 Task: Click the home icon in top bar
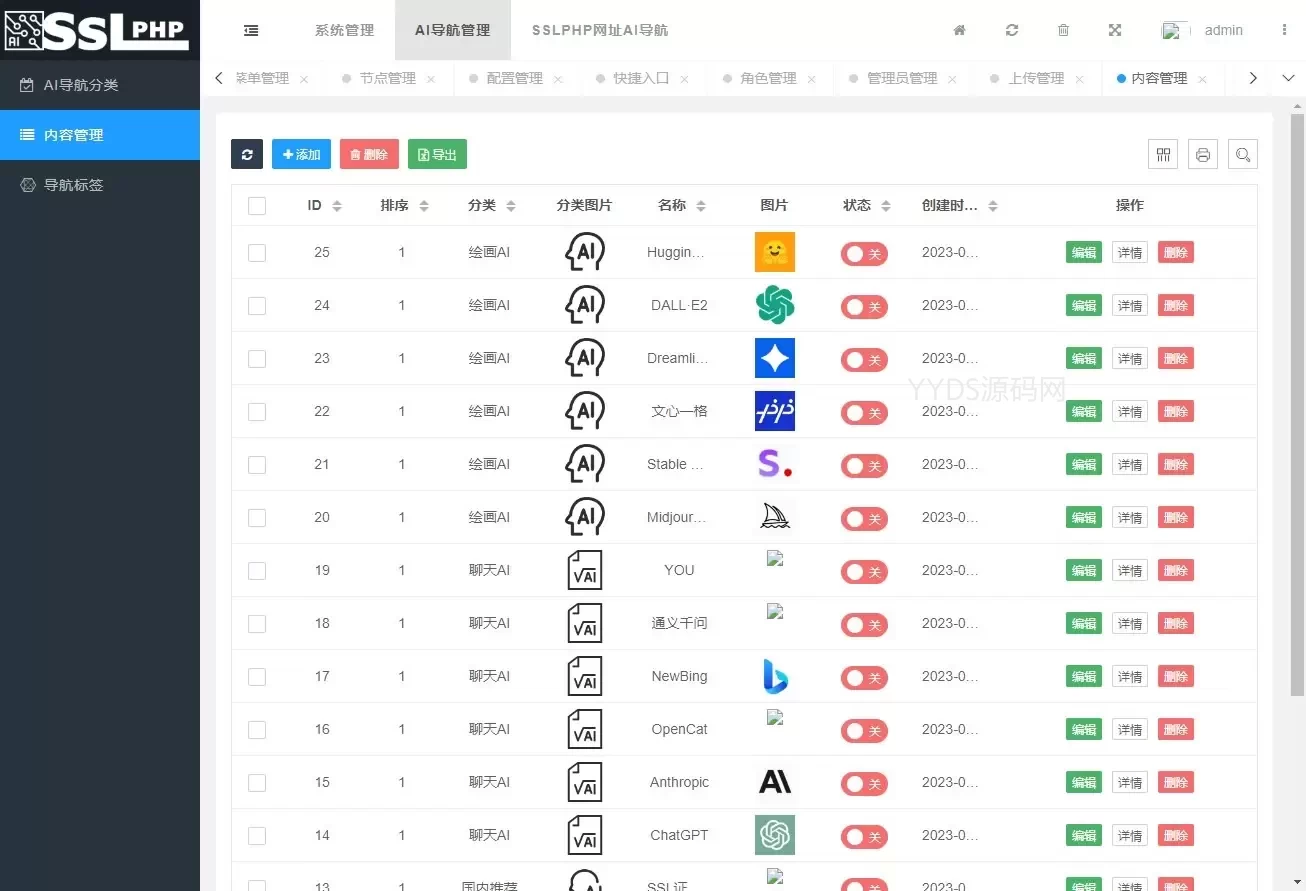tap(959, 30)
